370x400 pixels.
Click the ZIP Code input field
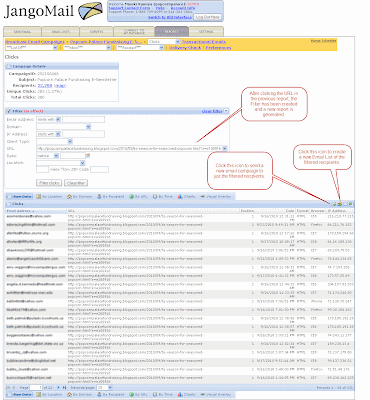tap(99, 170)
